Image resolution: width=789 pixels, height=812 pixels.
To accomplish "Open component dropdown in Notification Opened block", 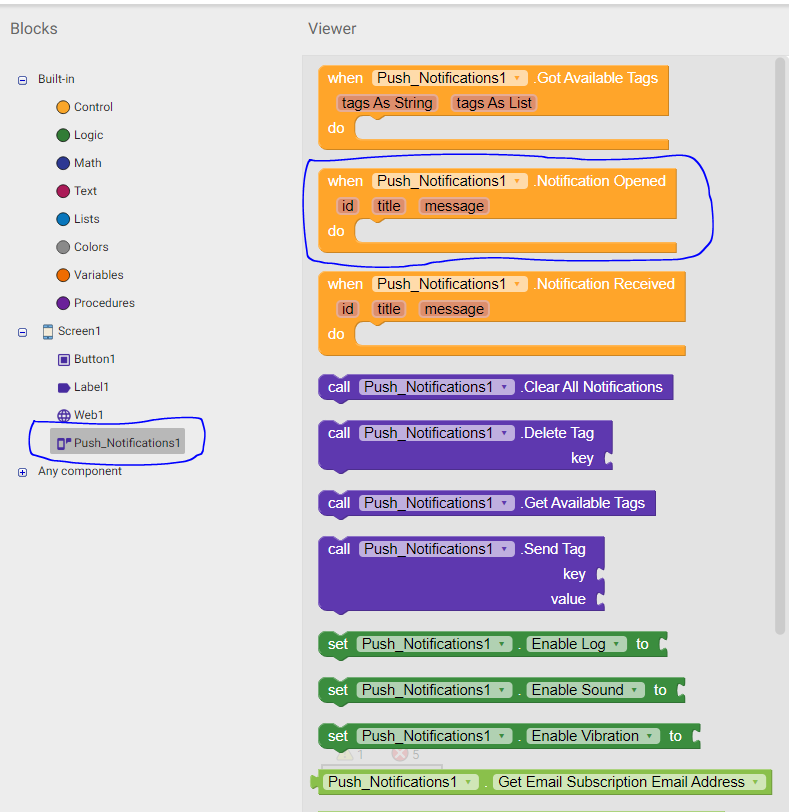I will [x=517, y=181].
